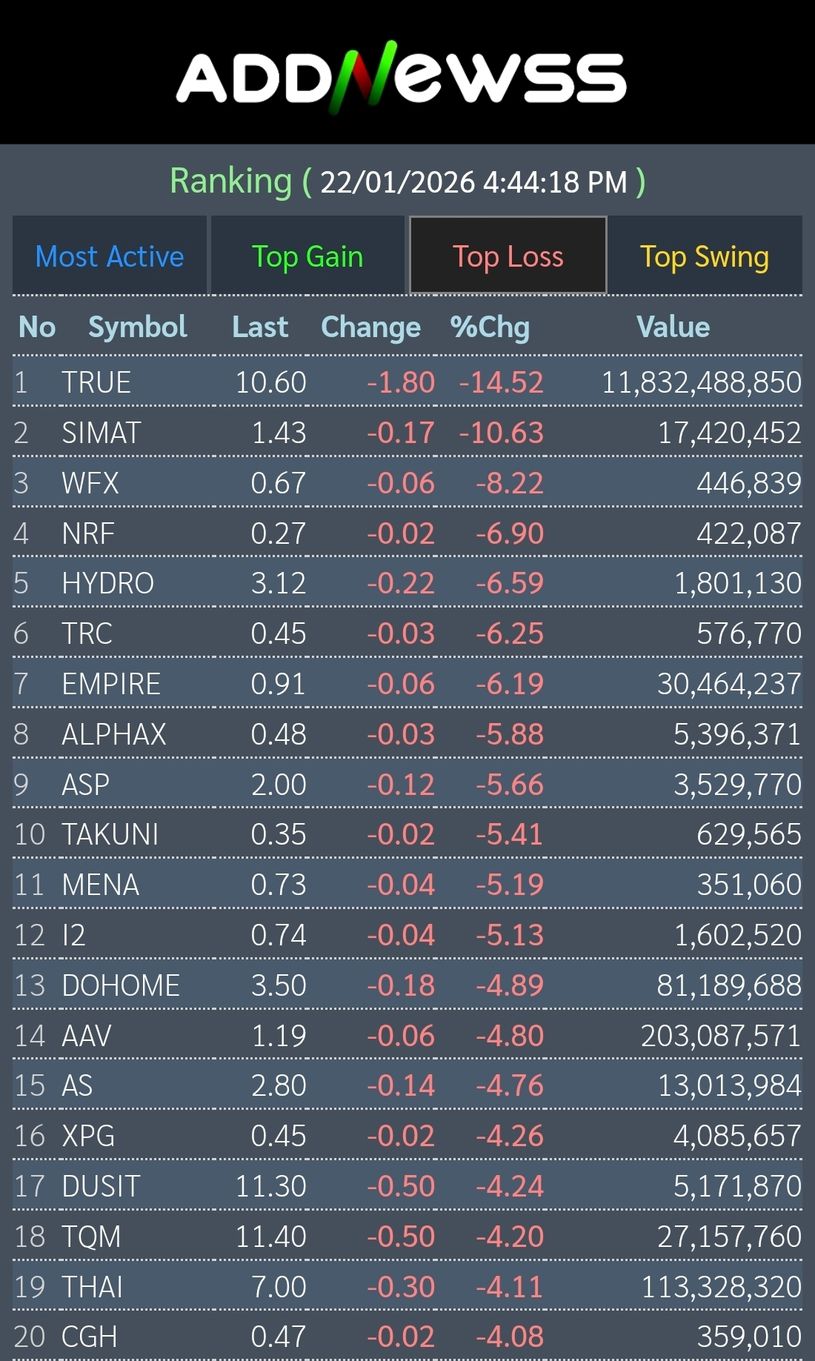Switch to the Top Swing tab
The height and width of the screenshot is (1361, 815).
[704, 257]
